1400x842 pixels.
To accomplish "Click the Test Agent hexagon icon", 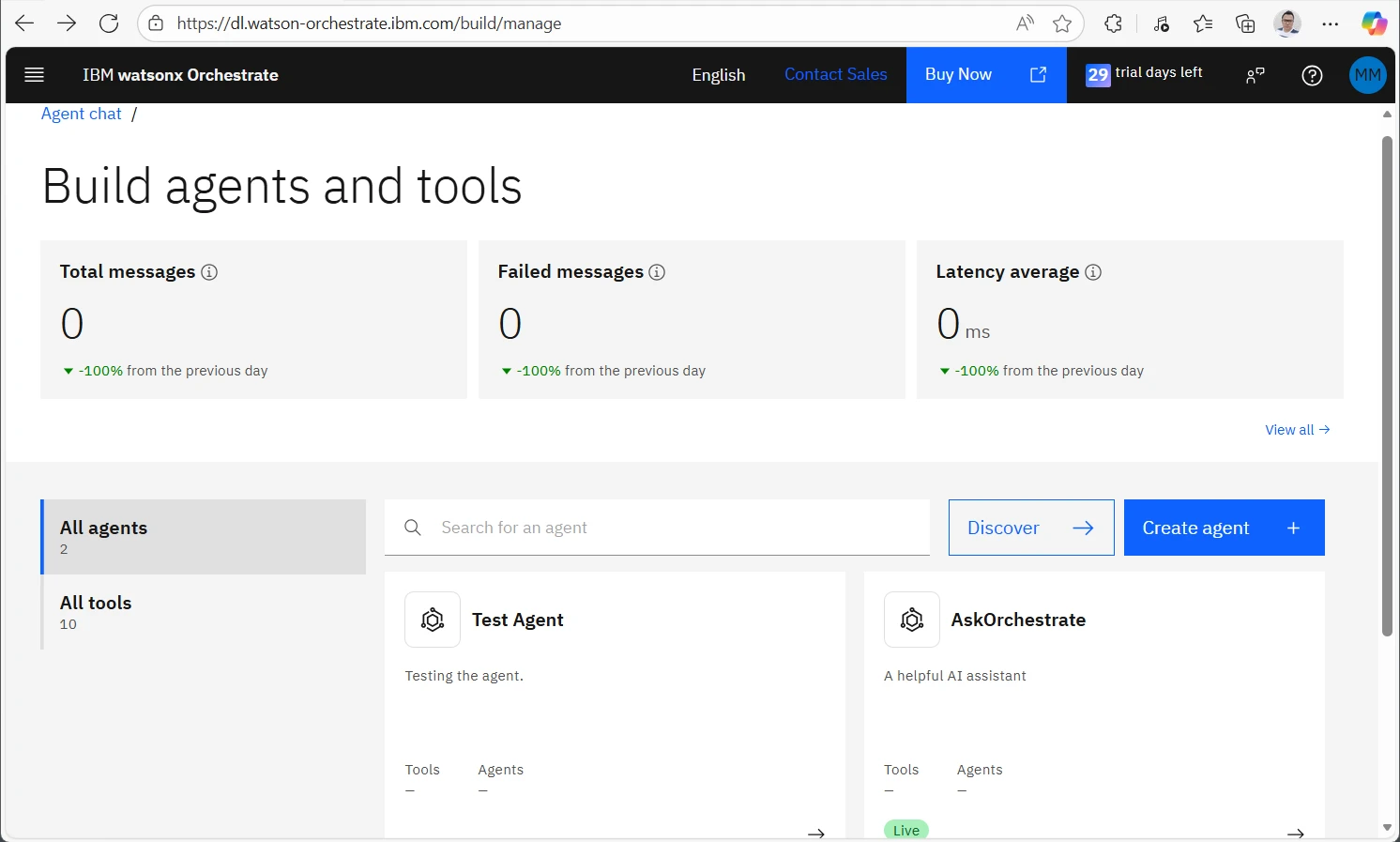I will 433,620.
